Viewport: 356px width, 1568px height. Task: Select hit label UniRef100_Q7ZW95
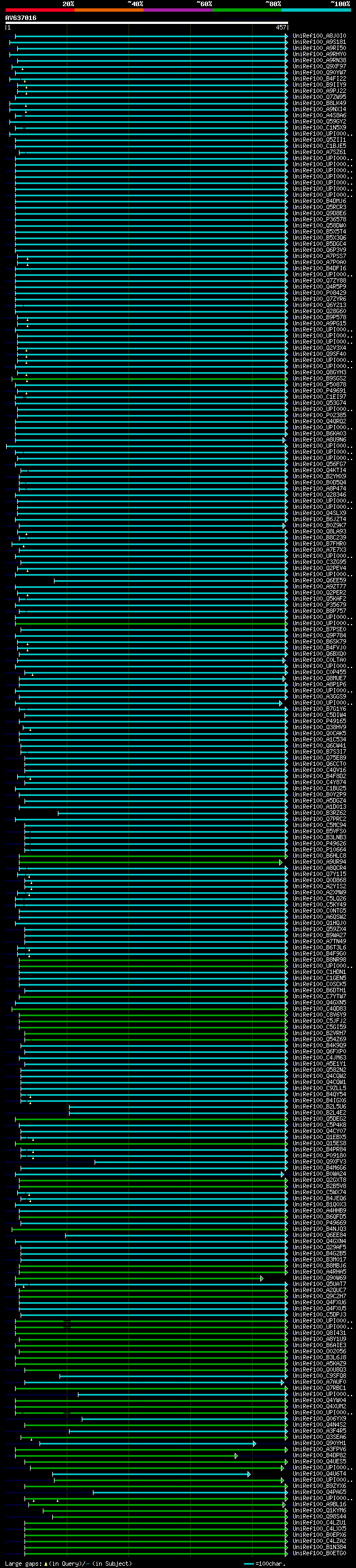(x=319, y=97)
